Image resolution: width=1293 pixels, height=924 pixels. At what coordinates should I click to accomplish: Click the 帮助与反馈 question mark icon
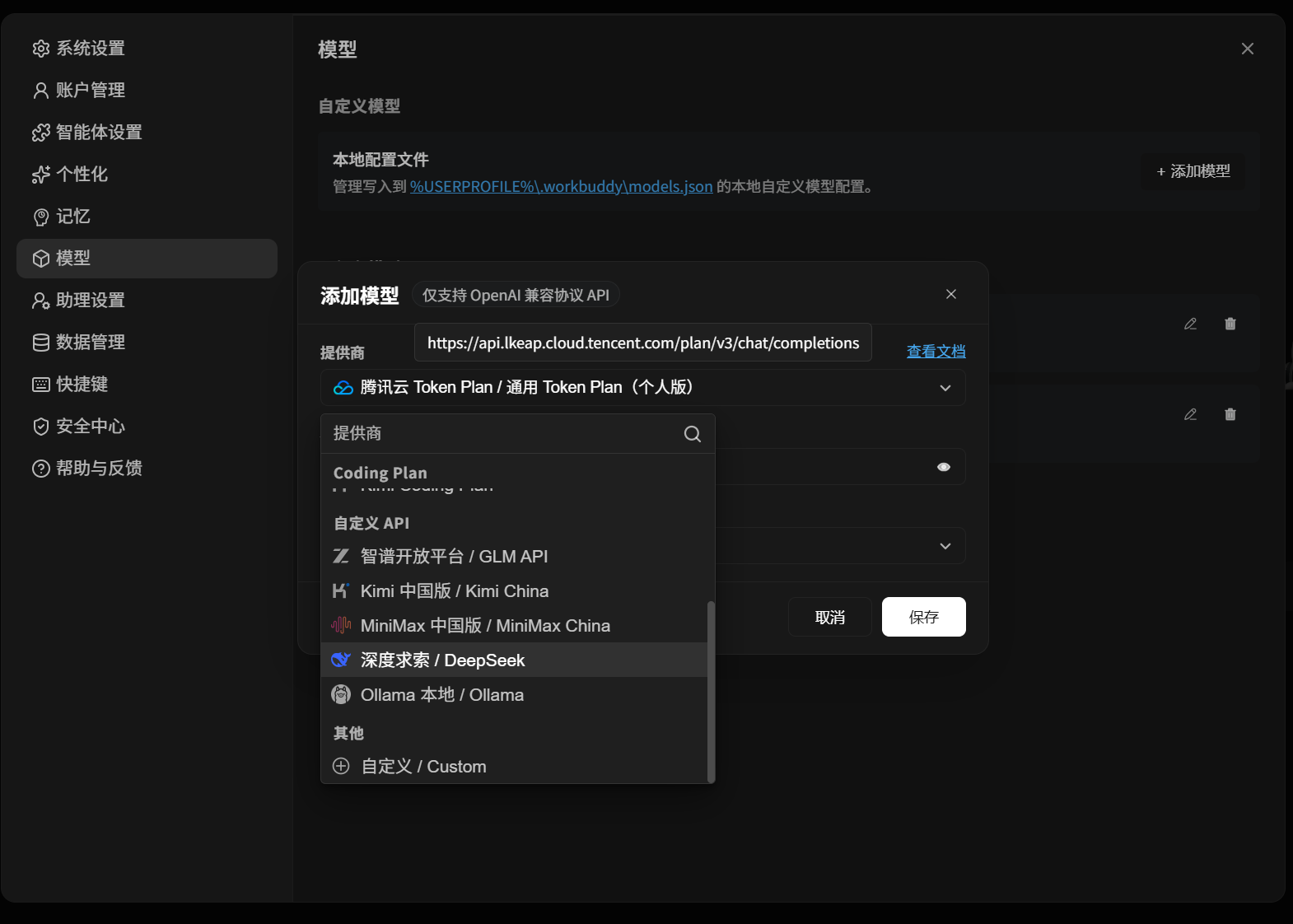[x=41, y=469]
